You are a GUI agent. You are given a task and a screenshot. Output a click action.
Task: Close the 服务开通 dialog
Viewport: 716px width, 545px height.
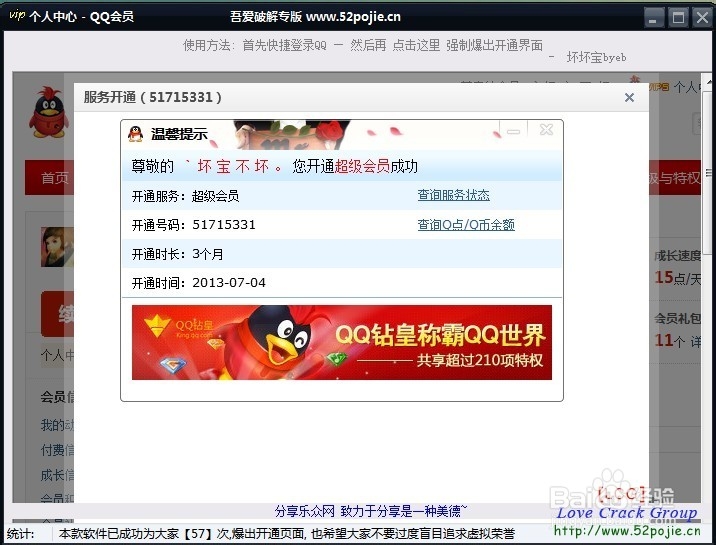pyautogui.click(x=629, y=97)
